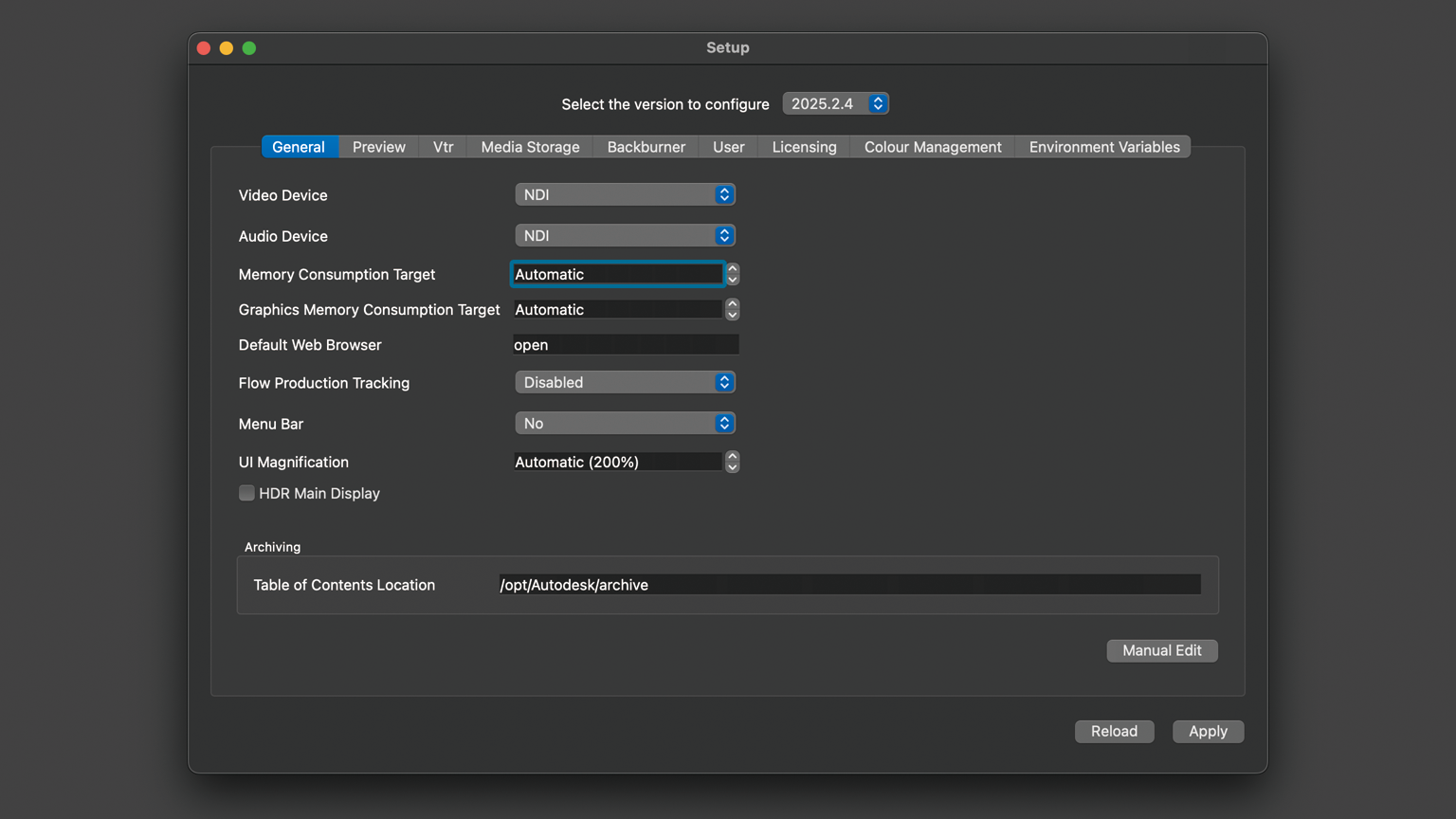Click the Memory Consumption Target stepper arrows

click(x=732, y=274)
